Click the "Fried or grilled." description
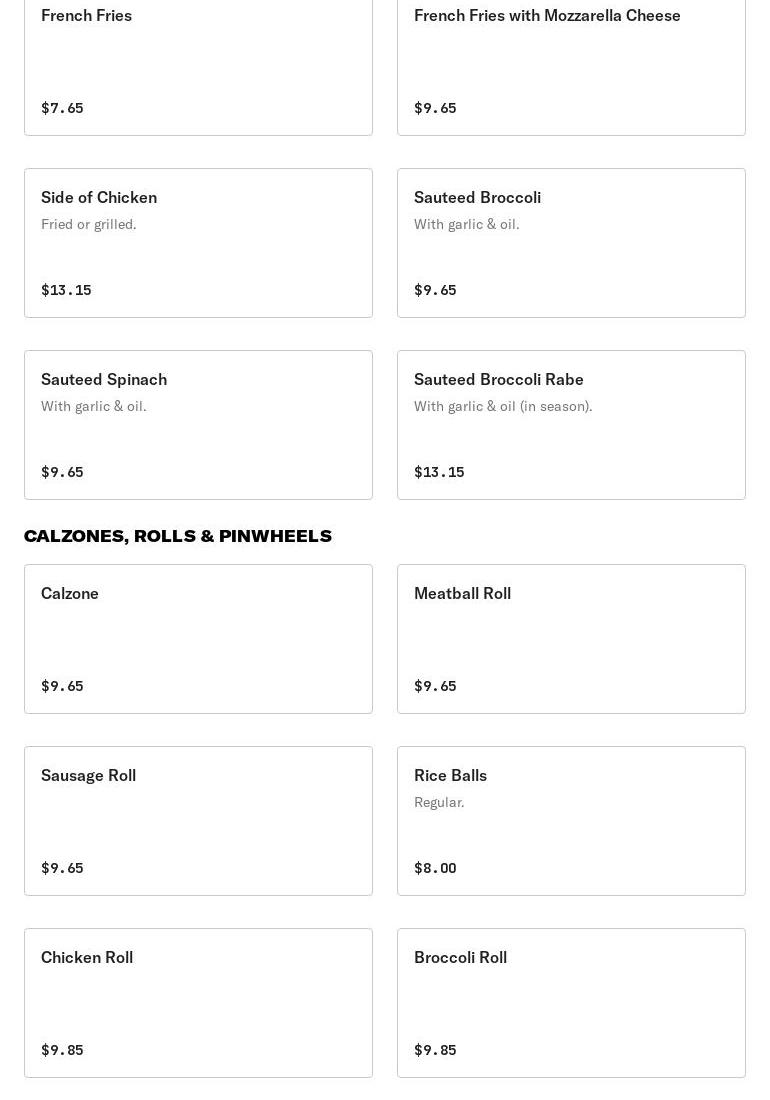The image size is (770, 1100). (x=89, y=224)
